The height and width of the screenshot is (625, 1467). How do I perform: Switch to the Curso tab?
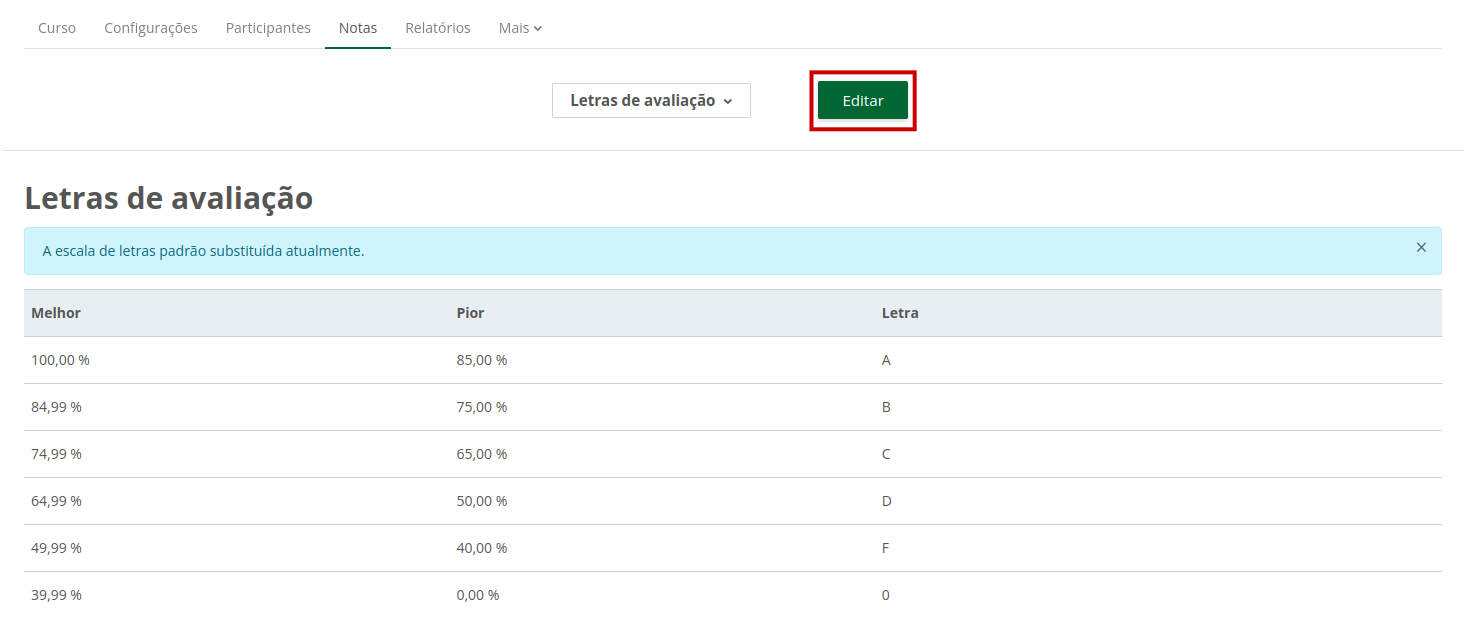(x=57, y=28)
